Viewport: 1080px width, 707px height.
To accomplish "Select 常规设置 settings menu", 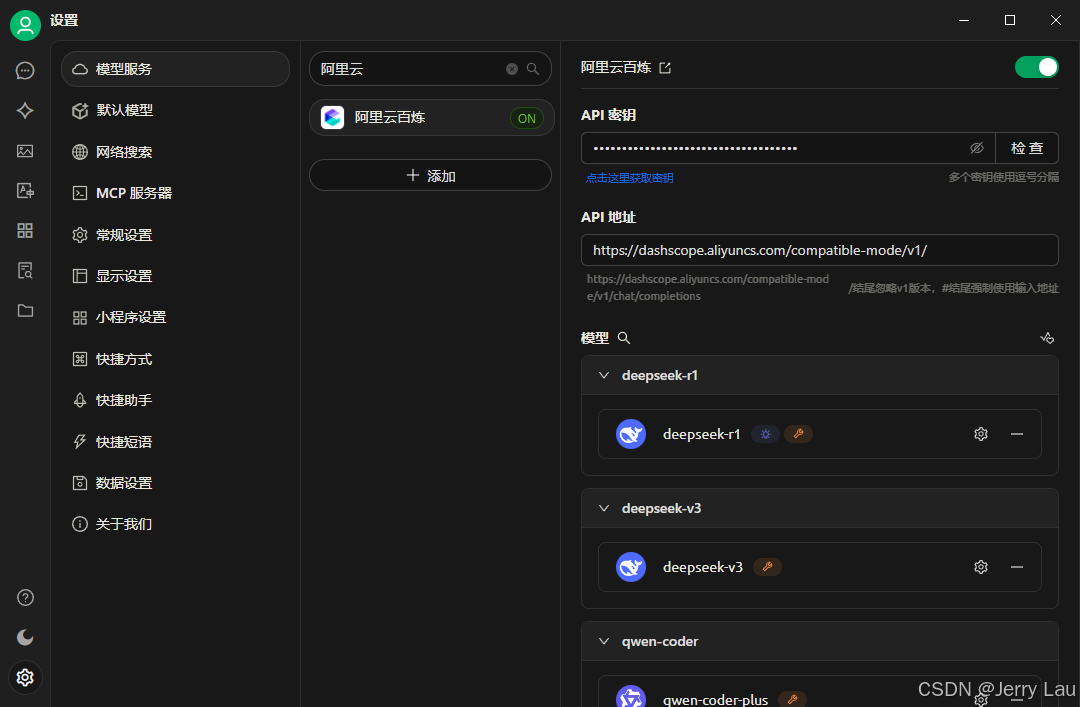I will click(x=176, y=235).
